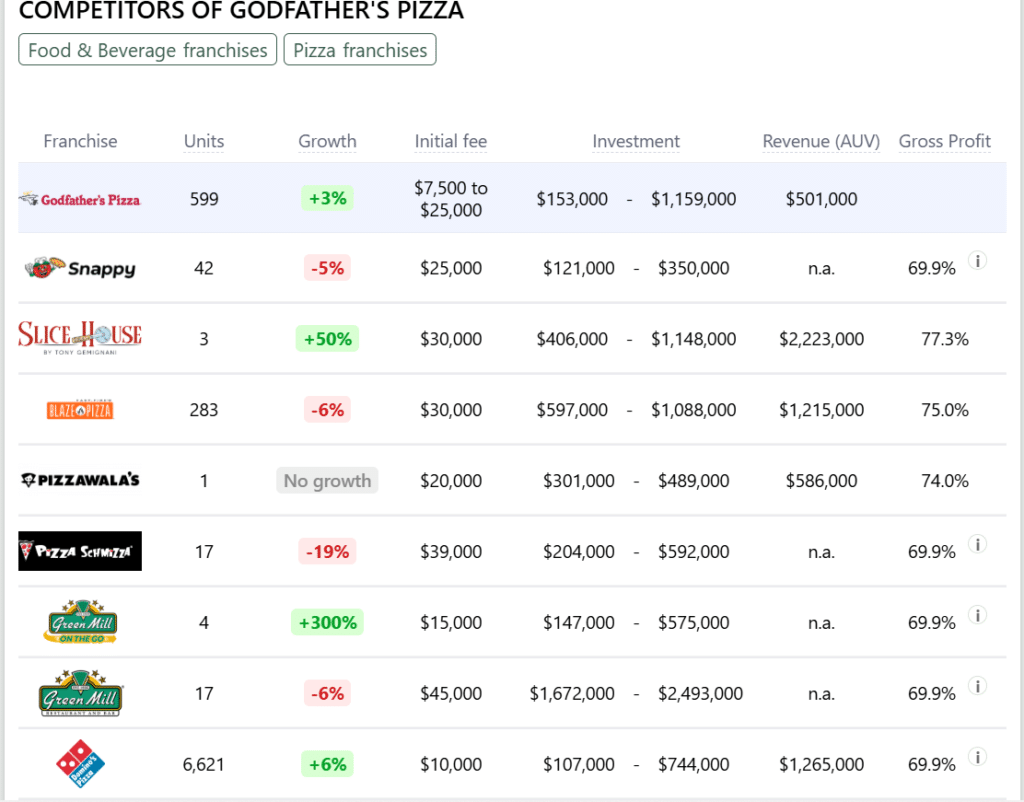The height and width of the screenshot is (802, 1024).
Task: Click info icon in Snappy gross profit
Action: tap(978, 261)
